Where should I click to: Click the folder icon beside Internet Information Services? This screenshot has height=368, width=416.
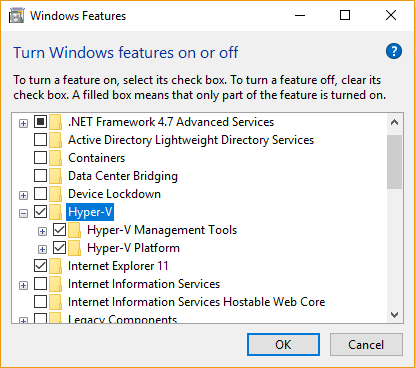click(x=56, y=284)
